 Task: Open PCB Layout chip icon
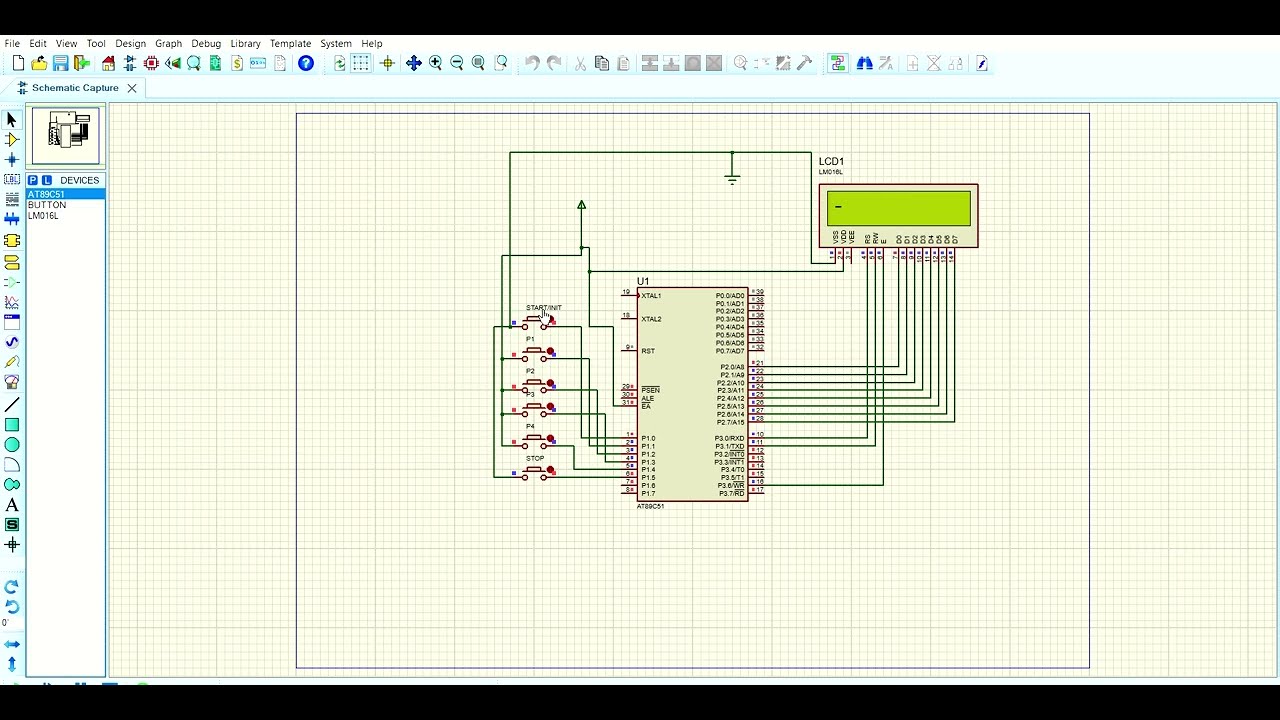coord(151,63)
